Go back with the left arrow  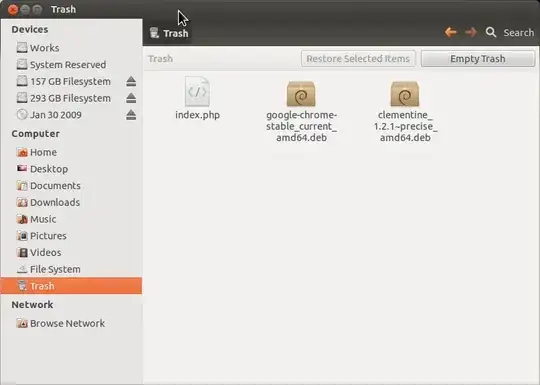tap(450, 32)
